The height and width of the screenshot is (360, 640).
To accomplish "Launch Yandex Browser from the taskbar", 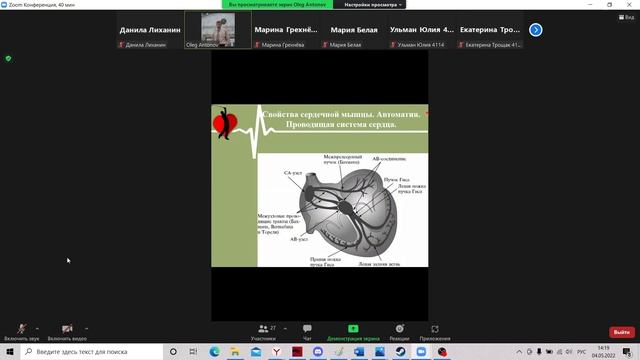I will [x=277, y=351].
